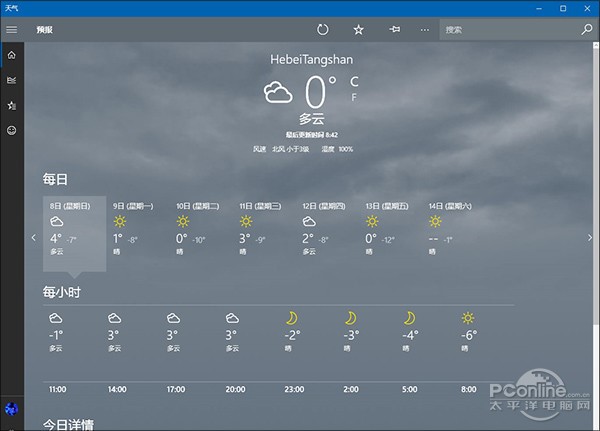
Task: Show previous days with left arrow
Action: click(34, 238)
